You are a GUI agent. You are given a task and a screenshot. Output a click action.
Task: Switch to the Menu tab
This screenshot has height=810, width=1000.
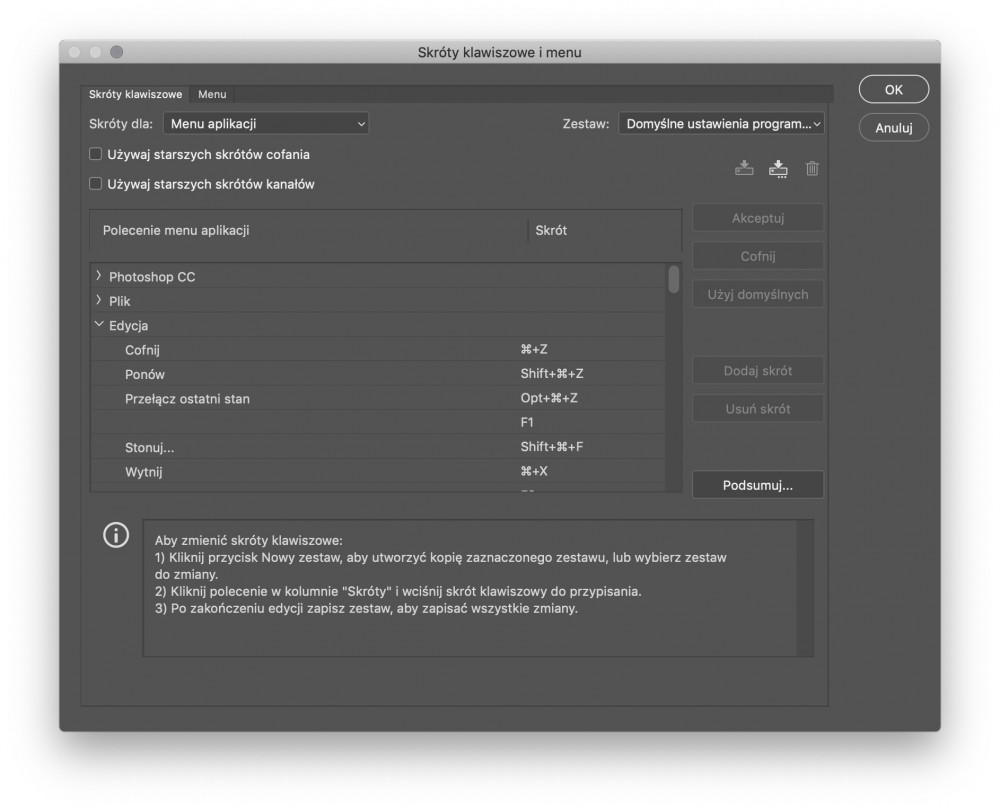point(212,94)
